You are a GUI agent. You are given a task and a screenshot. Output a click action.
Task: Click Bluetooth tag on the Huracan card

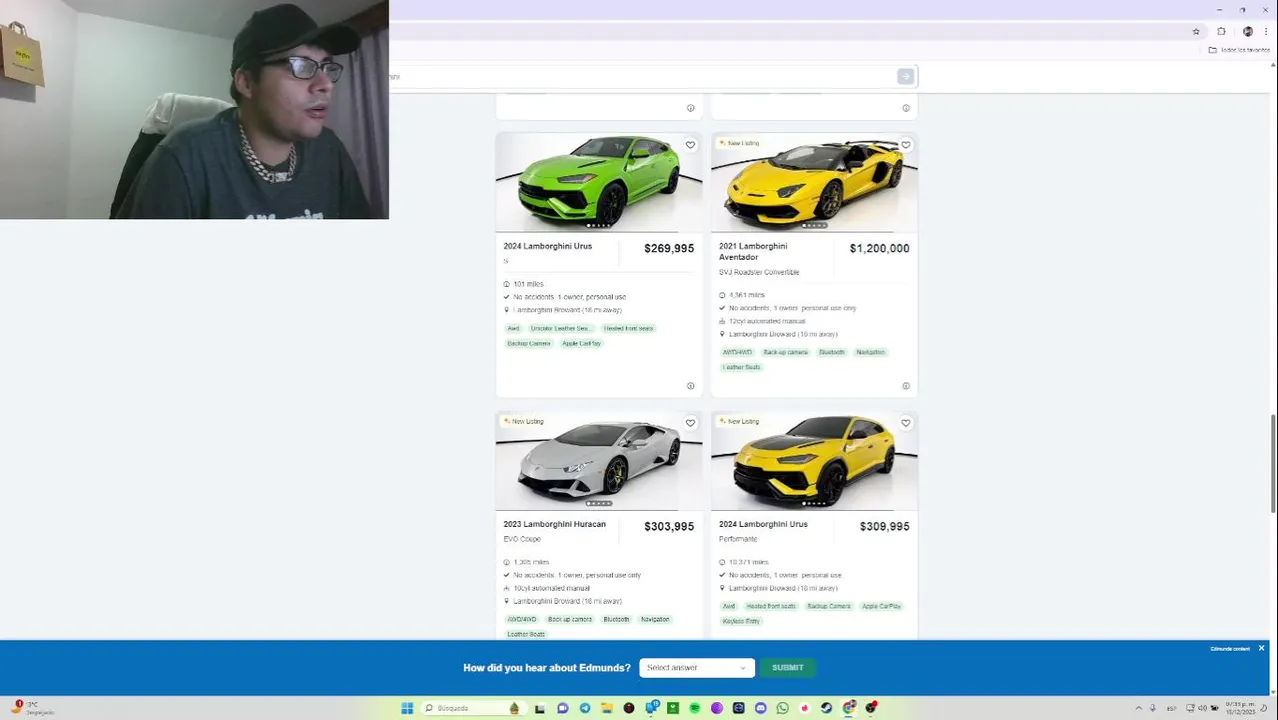pos(616,619)
